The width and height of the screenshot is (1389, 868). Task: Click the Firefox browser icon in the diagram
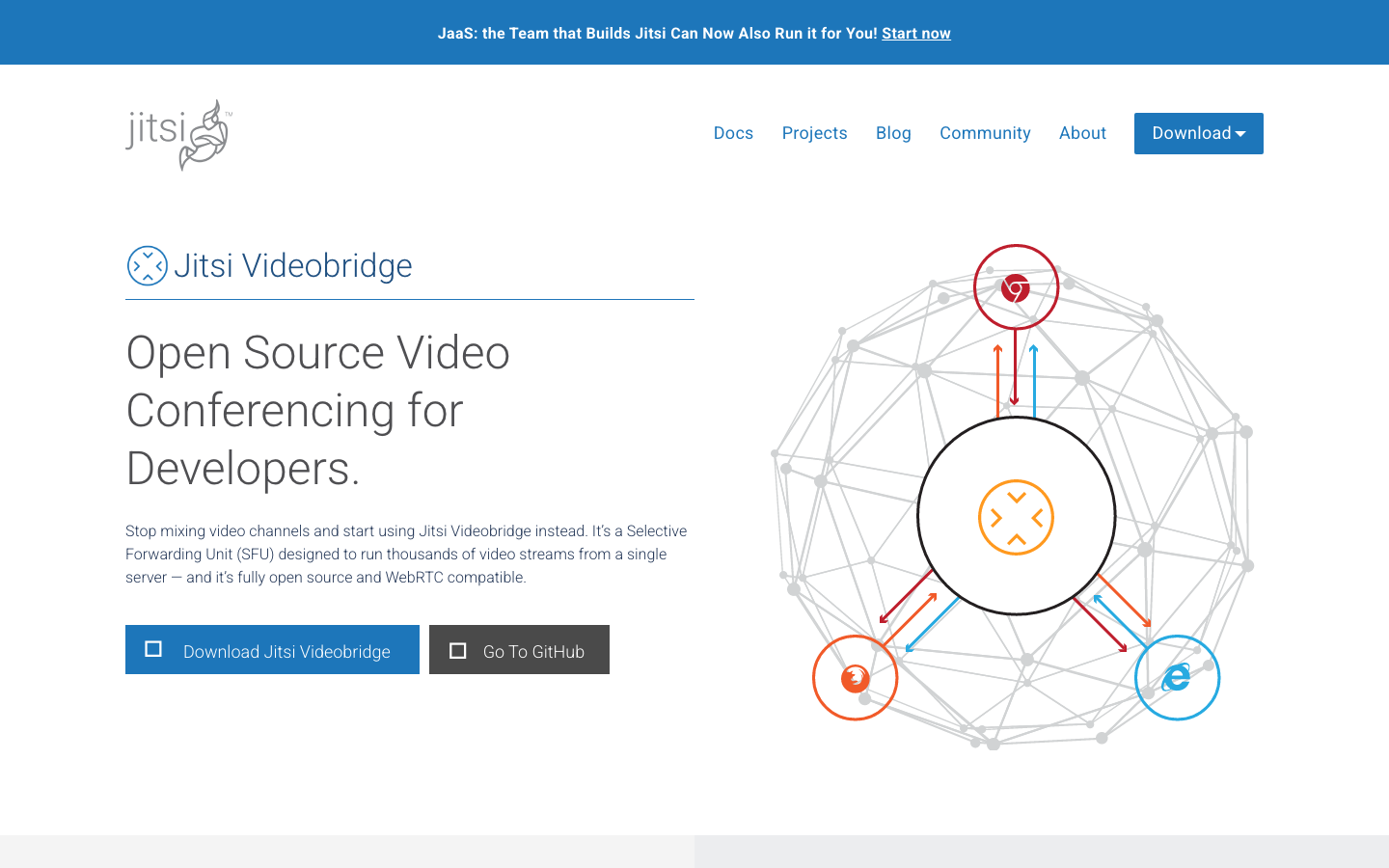(855, 678)
